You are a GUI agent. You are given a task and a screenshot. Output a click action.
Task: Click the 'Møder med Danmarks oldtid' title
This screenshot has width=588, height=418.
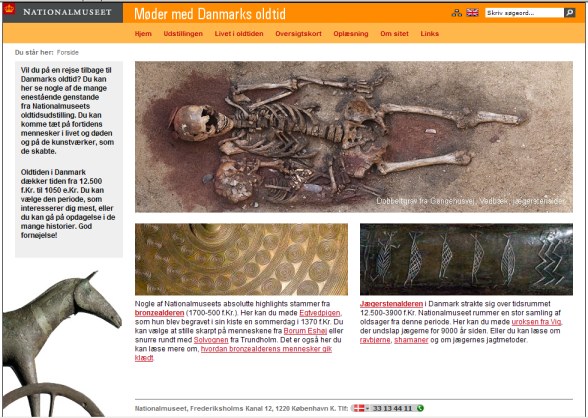pos(210,14)
